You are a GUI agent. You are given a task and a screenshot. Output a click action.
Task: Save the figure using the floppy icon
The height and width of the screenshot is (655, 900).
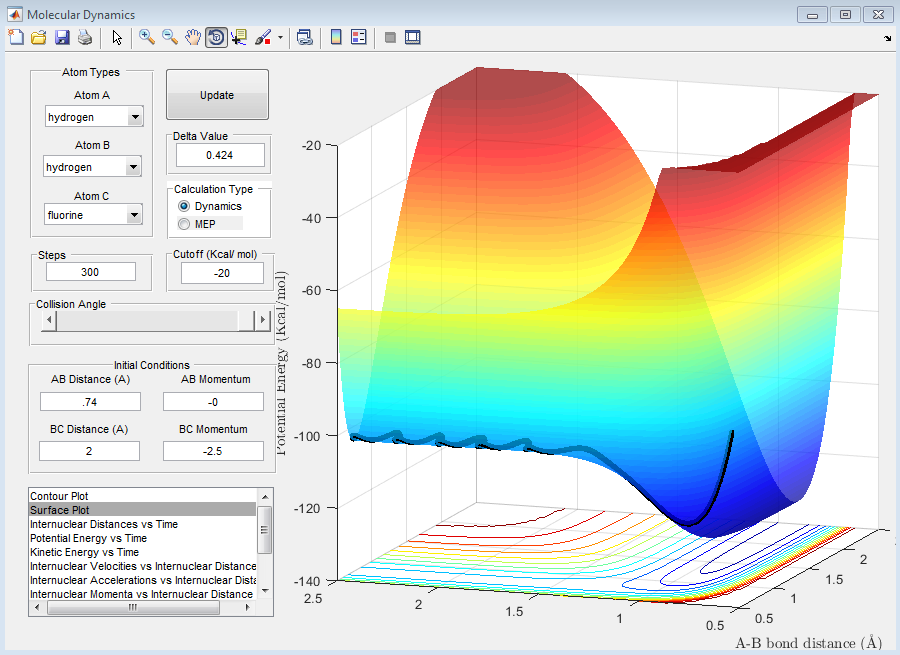61,37
